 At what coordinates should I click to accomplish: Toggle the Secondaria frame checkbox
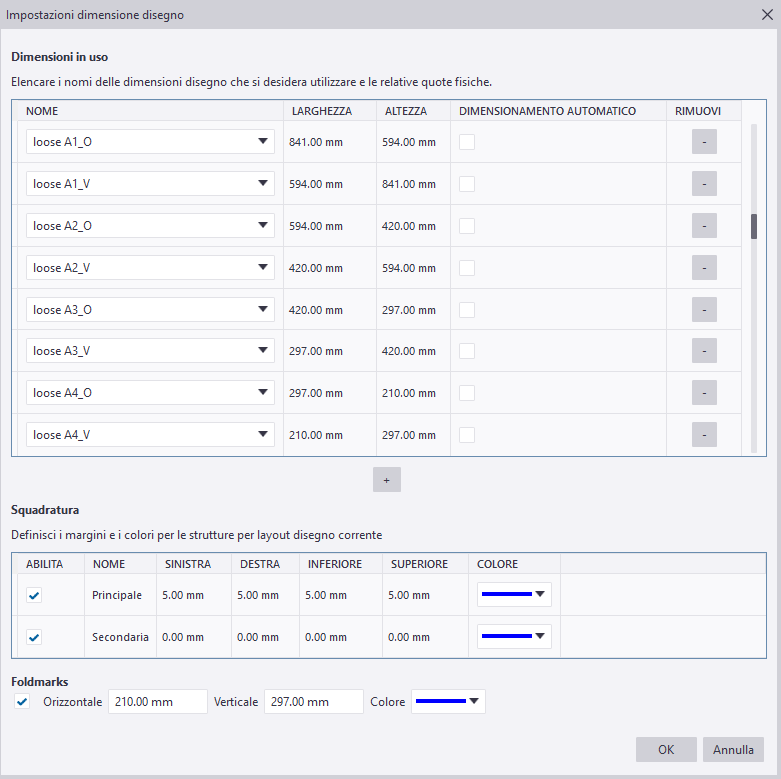[x=35, y=637]
